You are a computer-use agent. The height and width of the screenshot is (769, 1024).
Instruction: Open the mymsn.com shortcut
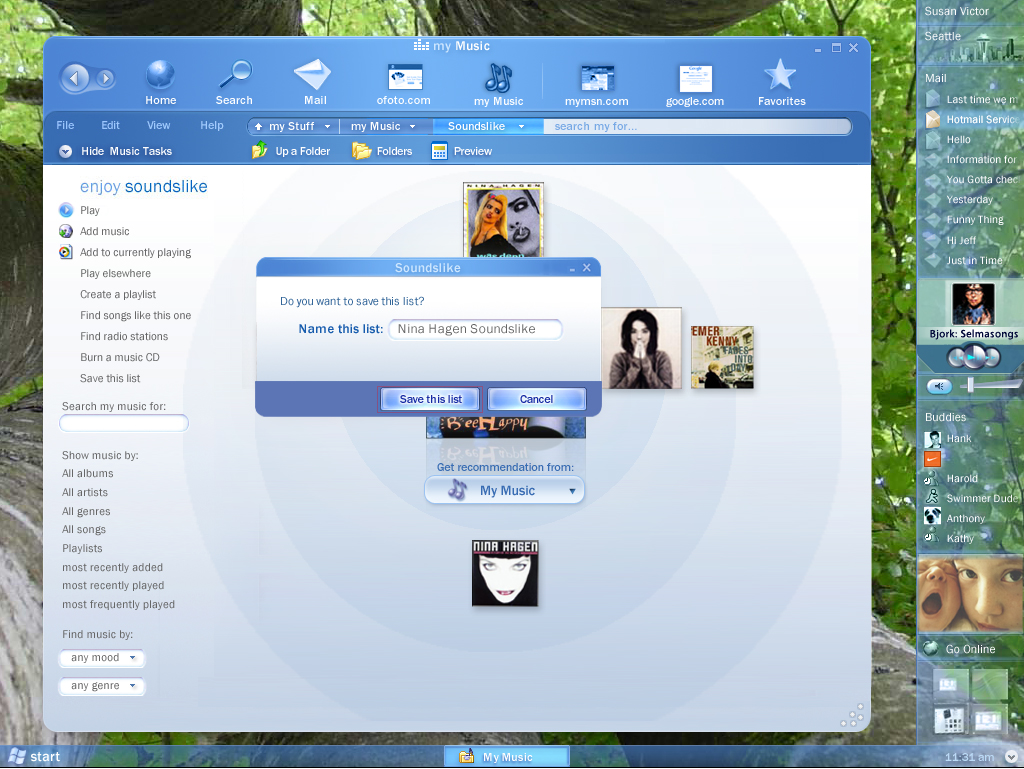[597, 78]
